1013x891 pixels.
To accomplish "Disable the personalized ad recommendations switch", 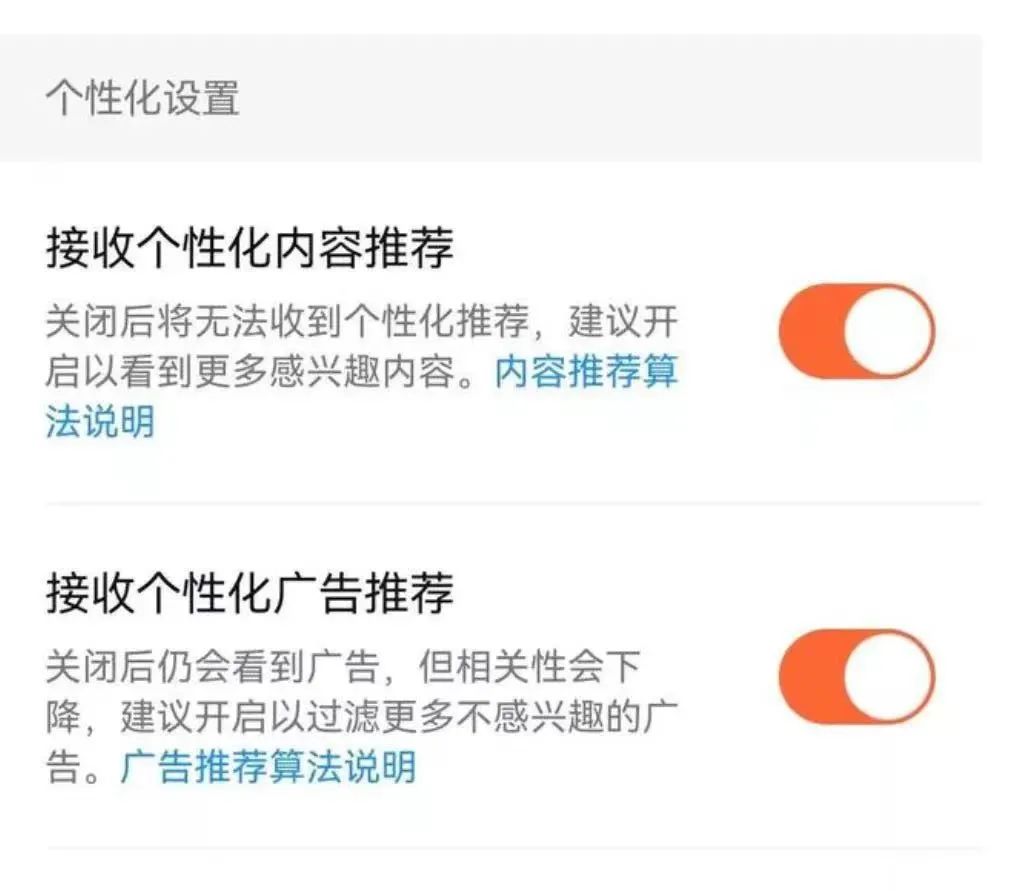I will pos(856,676).
